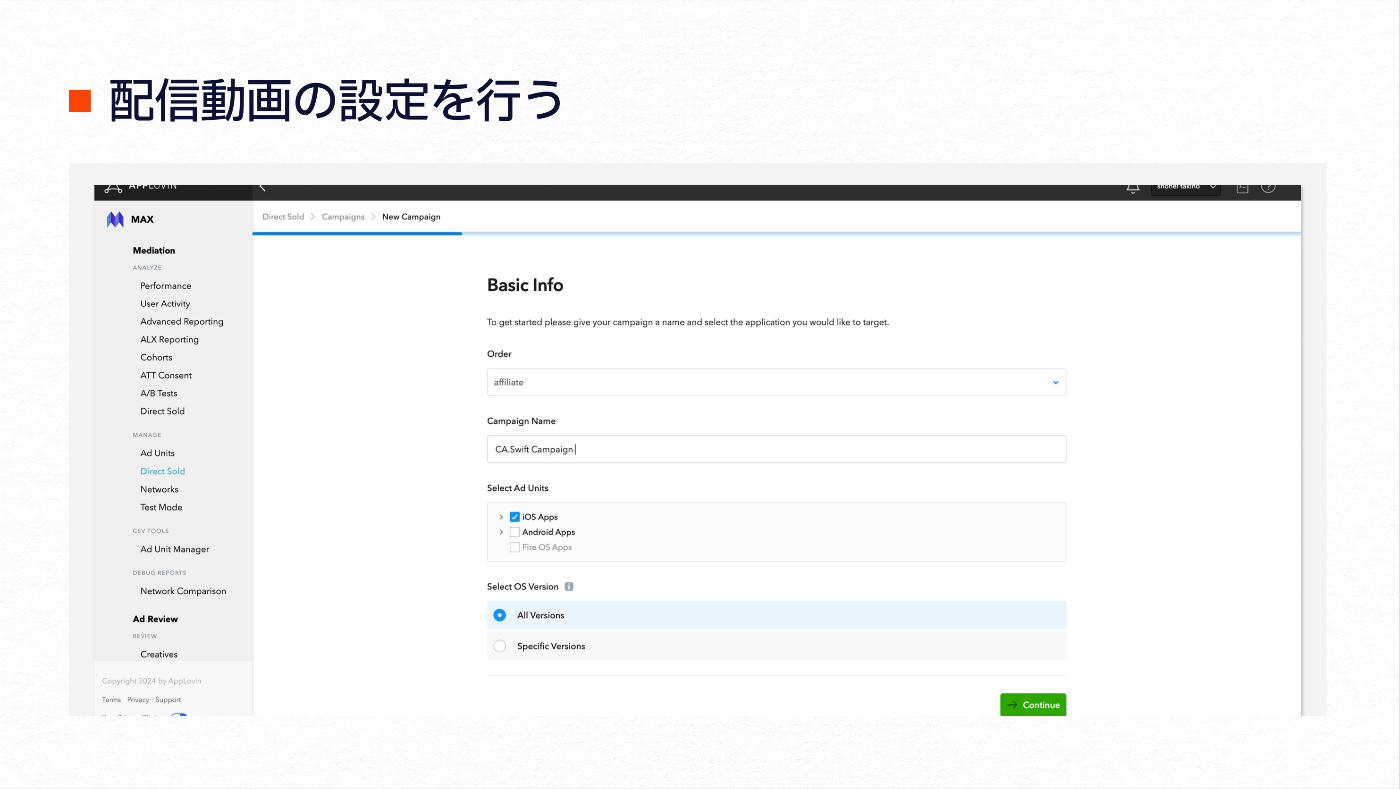Open highlighted Direct Sold under Manage

[162, 472]
